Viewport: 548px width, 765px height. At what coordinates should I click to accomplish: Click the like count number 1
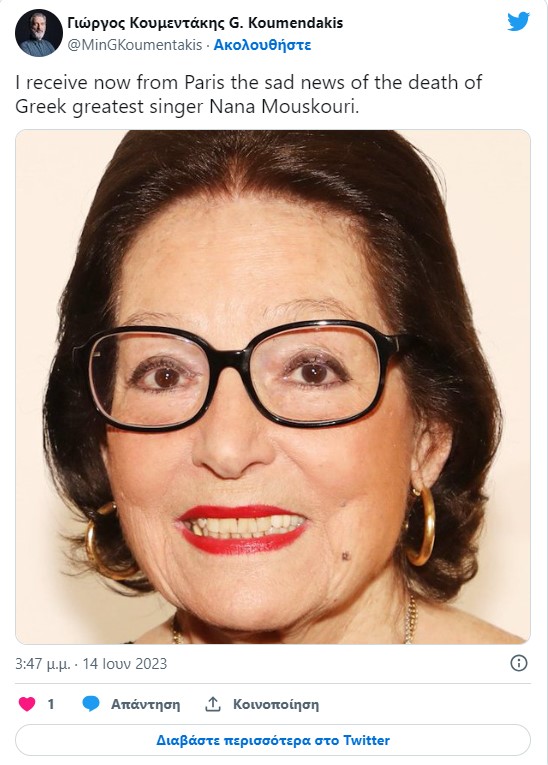pyautogui.click(x=50, y=704)
